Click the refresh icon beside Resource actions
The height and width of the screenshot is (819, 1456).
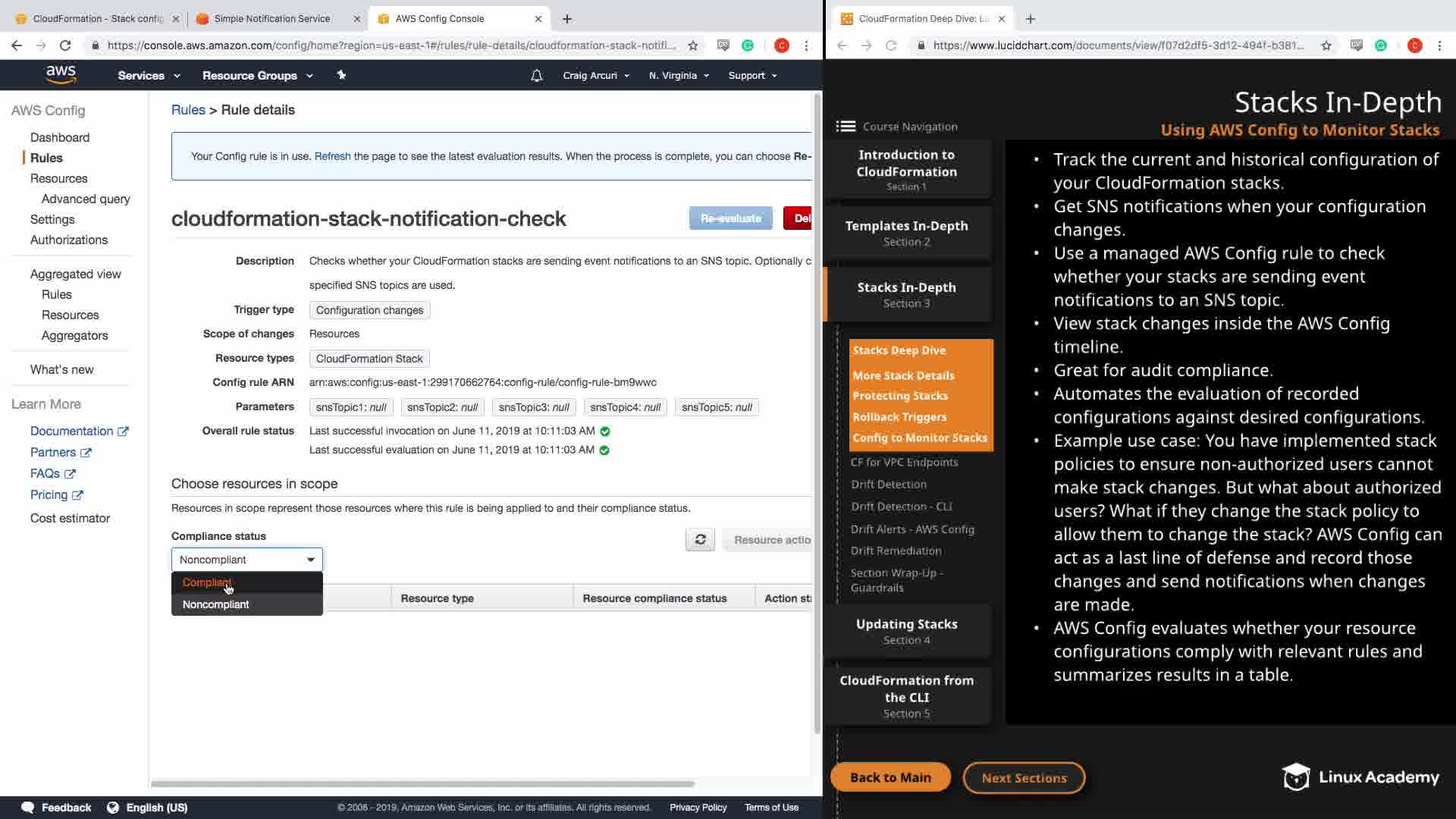700,540
